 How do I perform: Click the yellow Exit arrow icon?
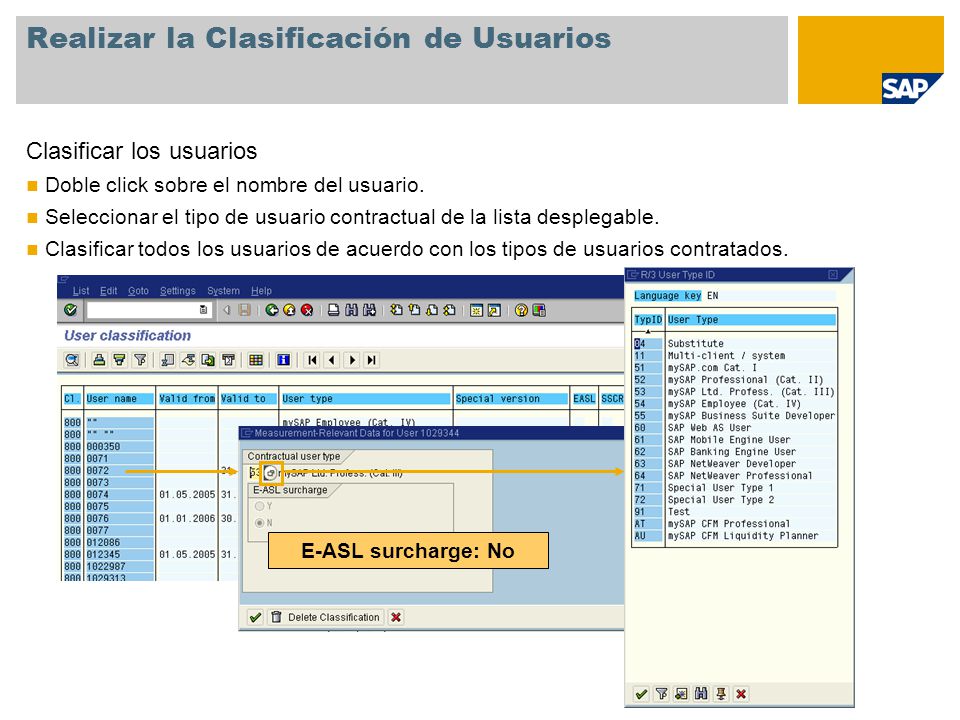(x=290, y=310)
